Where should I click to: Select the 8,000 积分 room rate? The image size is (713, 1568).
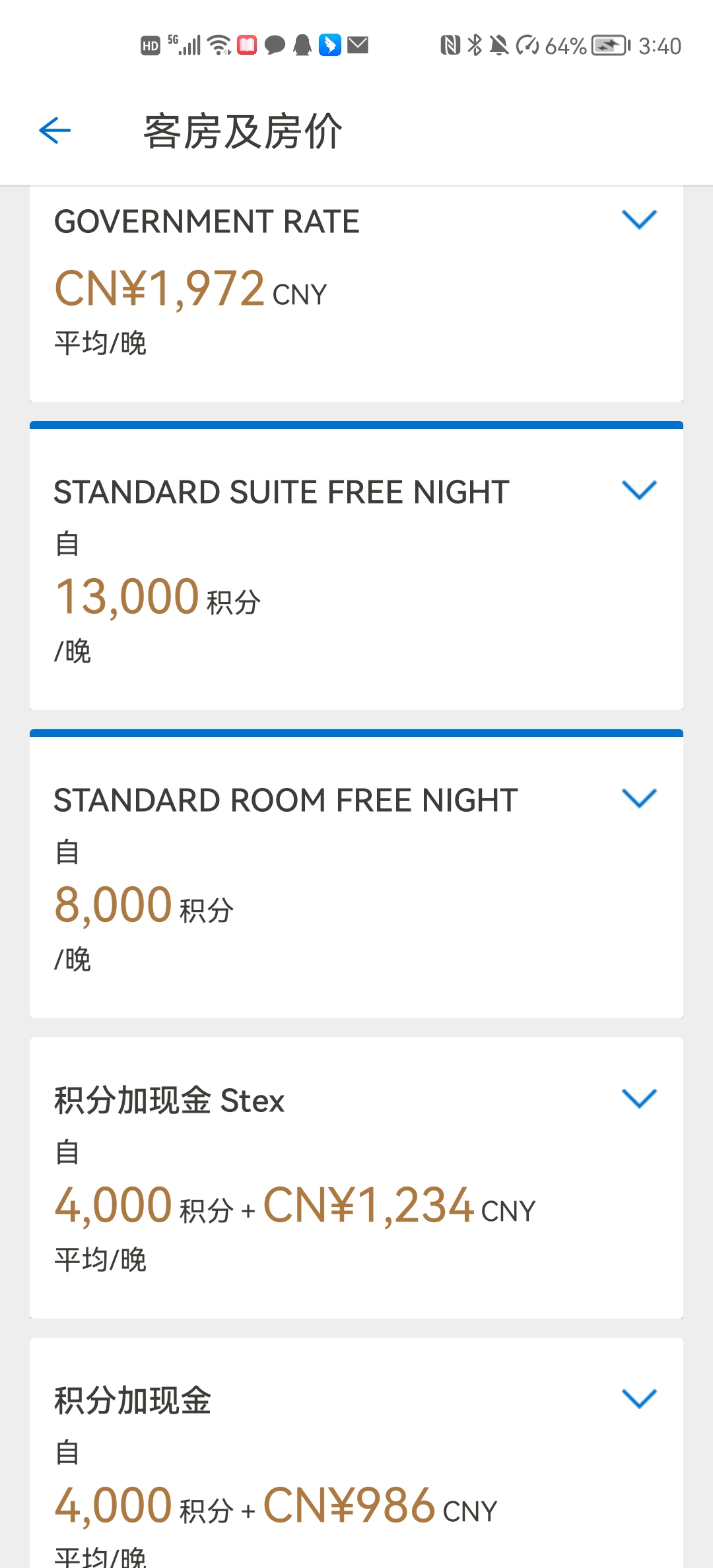(144, 905)
